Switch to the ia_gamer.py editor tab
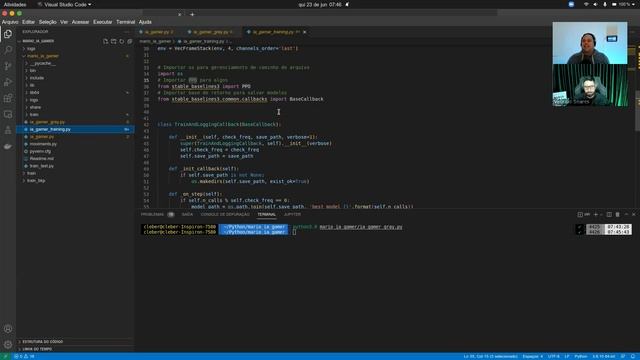This screenshot has width=640, height=360. click(x=159, y=32)
